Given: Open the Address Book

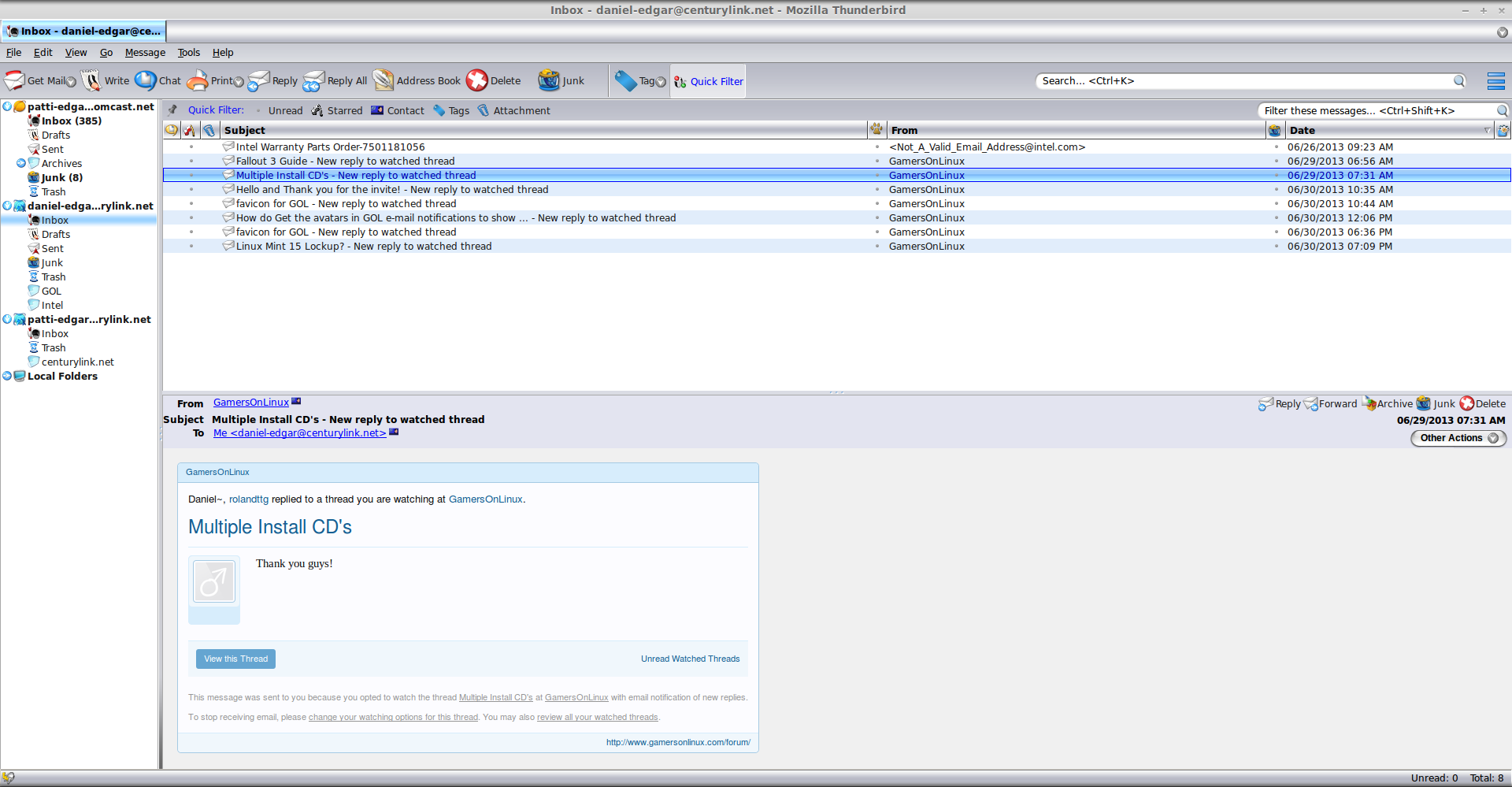Looking at the screenshot, I should [x=417, y=80].
